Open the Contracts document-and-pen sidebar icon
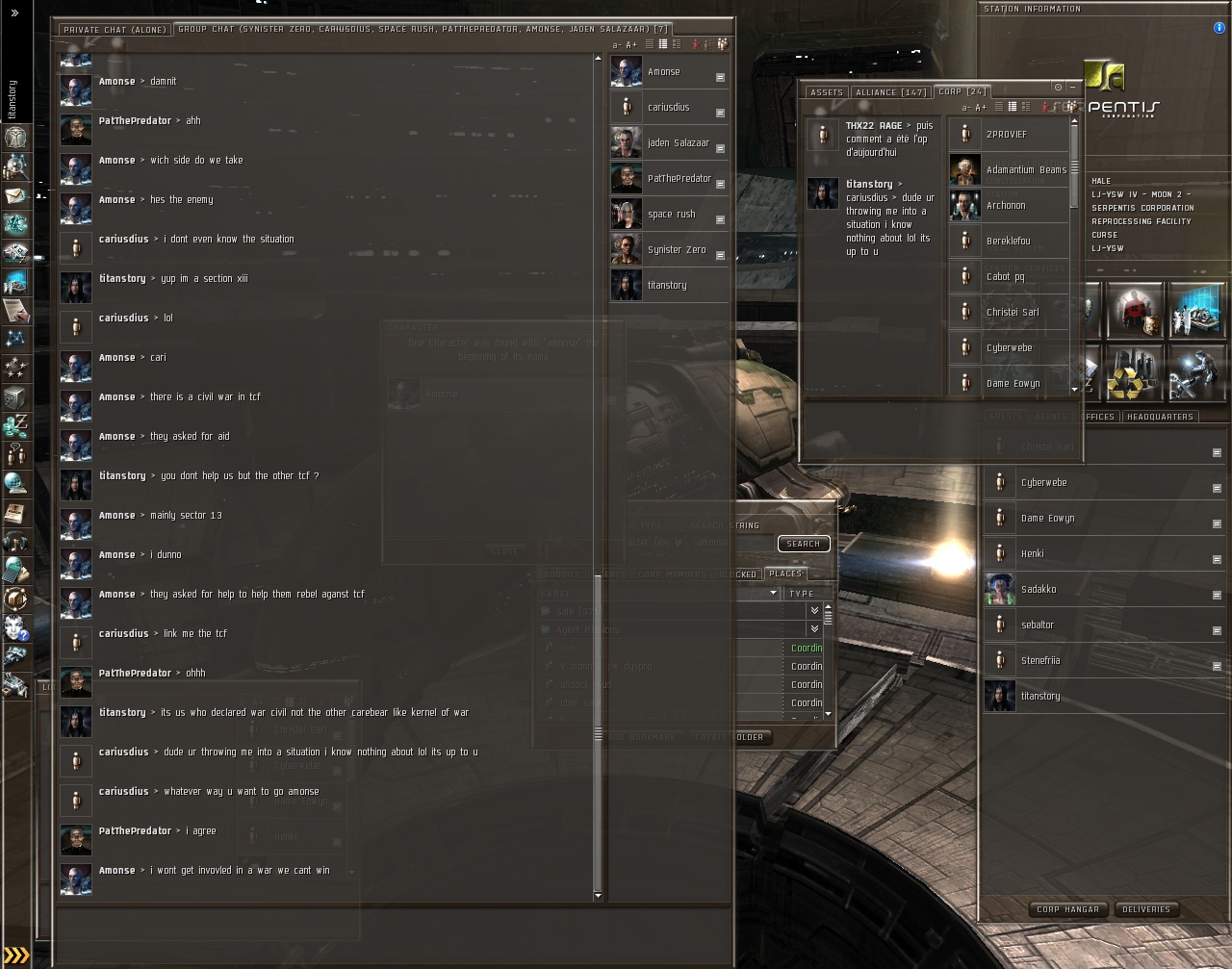The image size is (1232, 969). (15, 311)
